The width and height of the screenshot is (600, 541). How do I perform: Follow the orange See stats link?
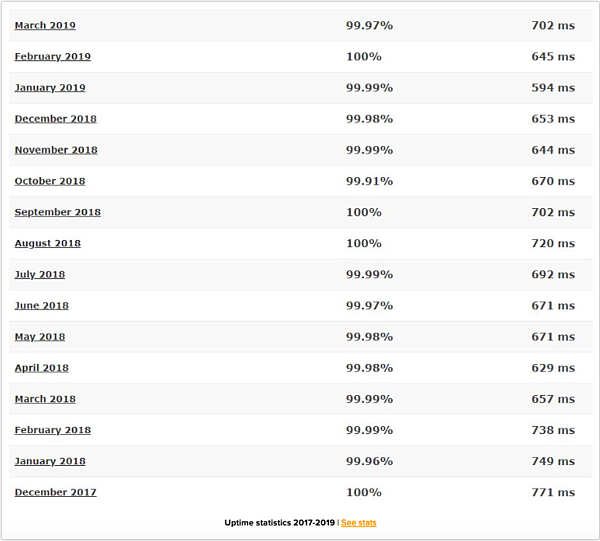(359, 523)
